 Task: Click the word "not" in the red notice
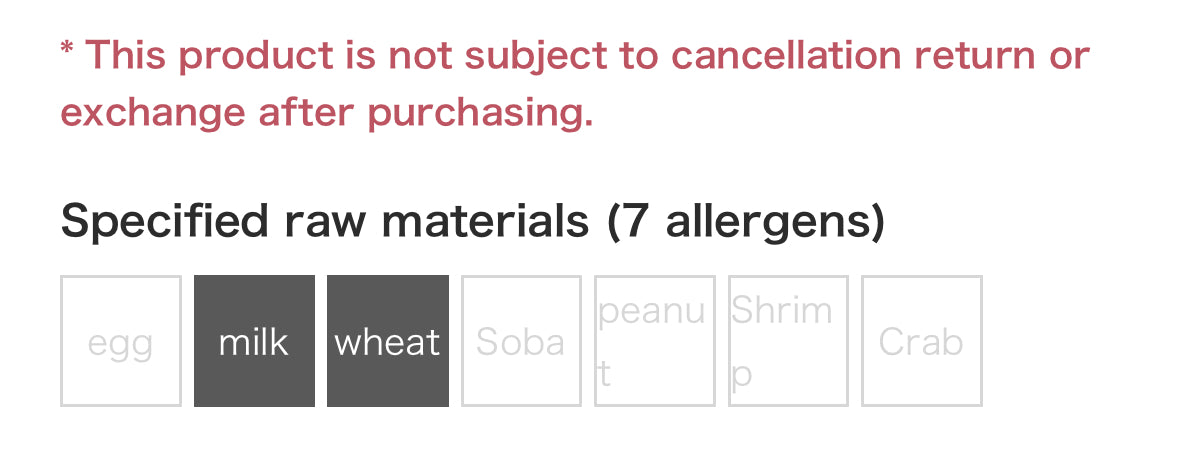click(421, 55)
